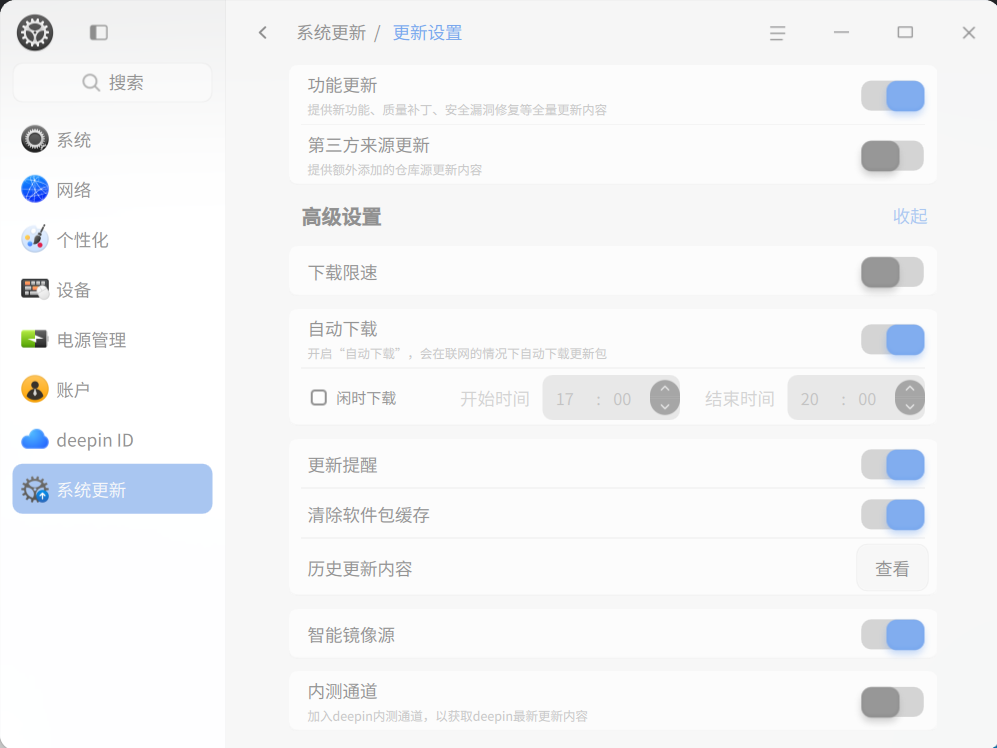The width and height of the screenshot is (997, 748).
Task: Click the control center gear logo icon
Action: [x=35, y=32]
